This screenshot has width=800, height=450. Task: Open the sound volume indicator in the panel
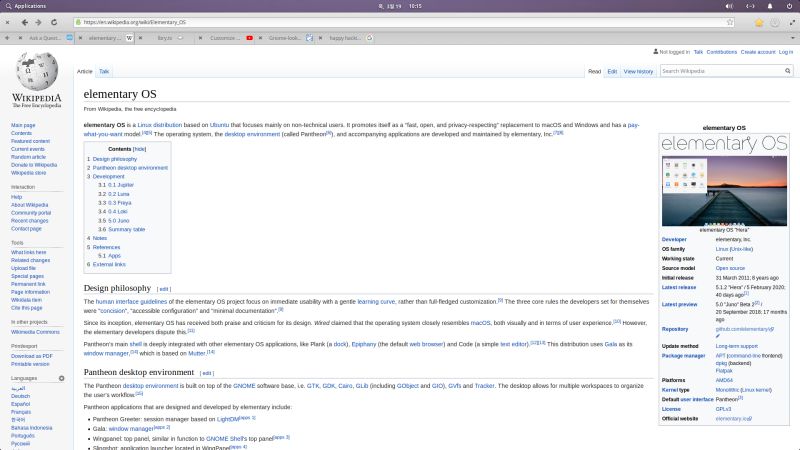pyautogui.click(x=730, y=6)
